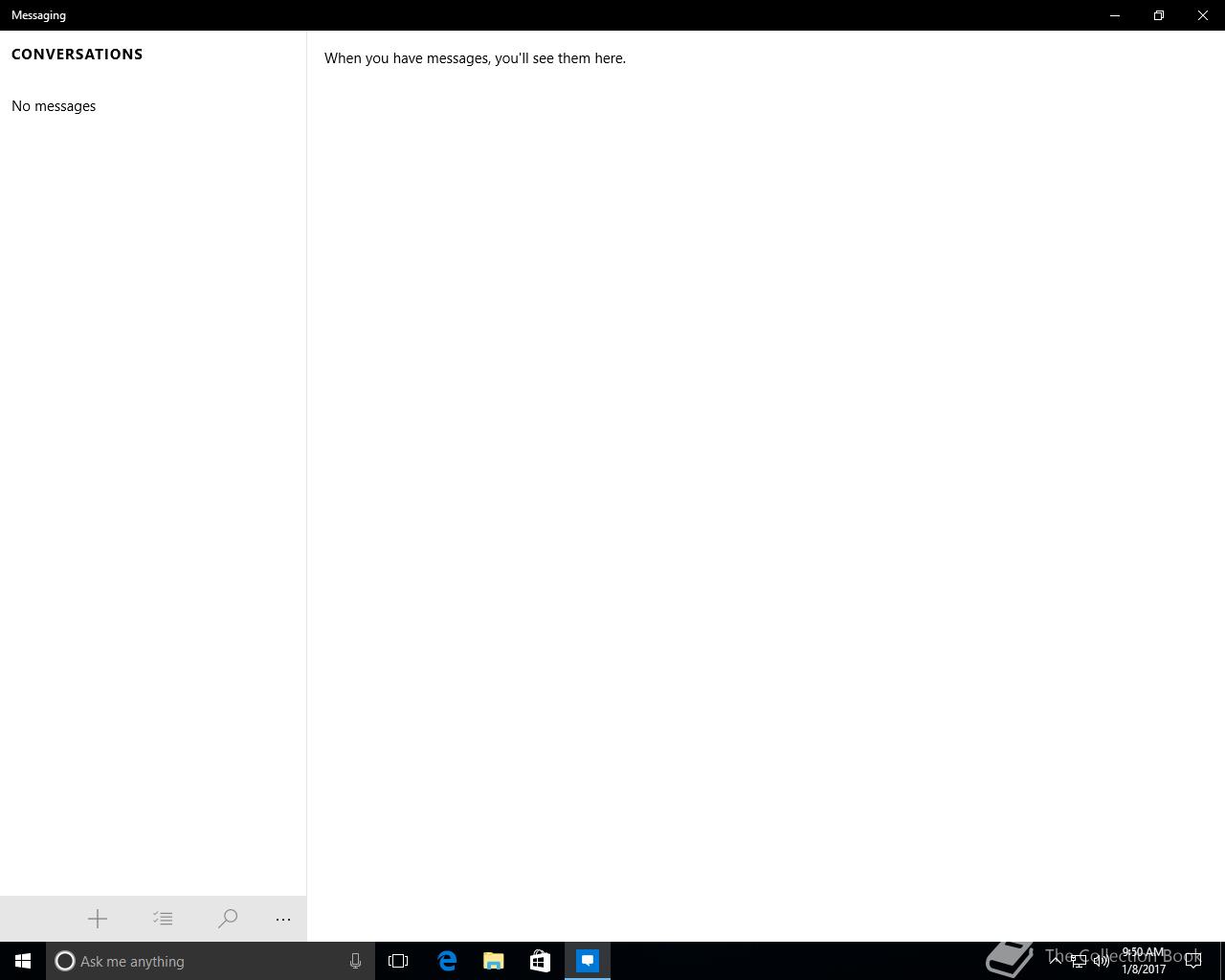
Task: Click the No messages text
Action: tap(54, 106)
